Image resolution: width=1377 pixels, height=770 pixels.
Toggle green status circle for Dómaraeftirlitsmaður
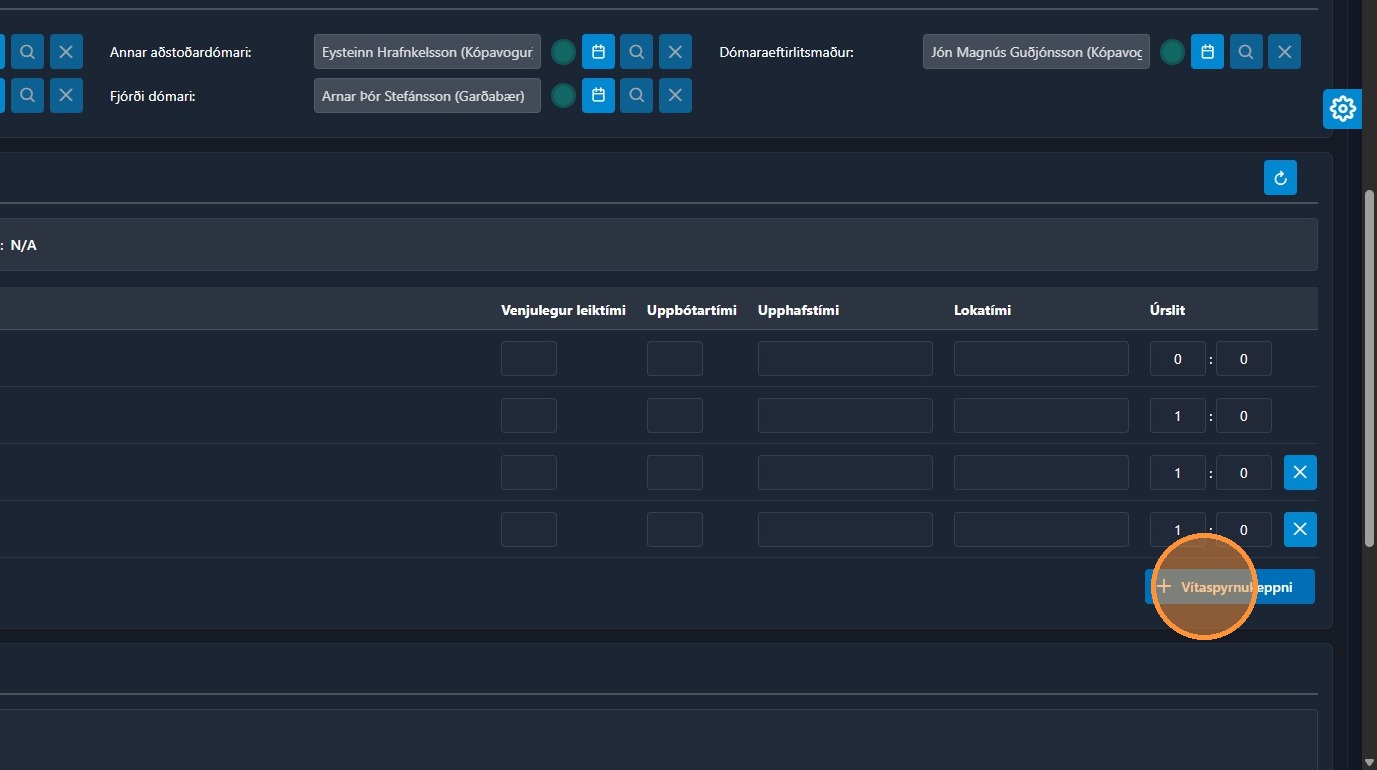[x=1172, y=52]
